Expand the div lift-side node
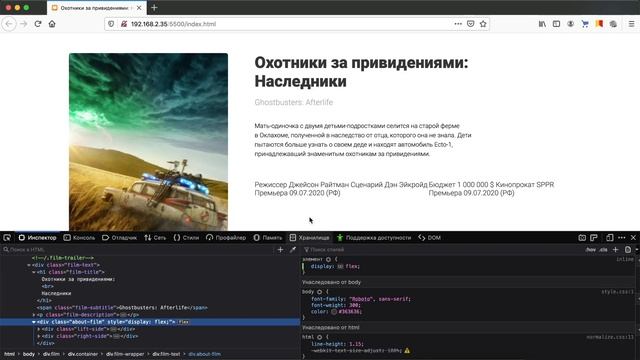This screenshot has height=360, width=640. 39,329
